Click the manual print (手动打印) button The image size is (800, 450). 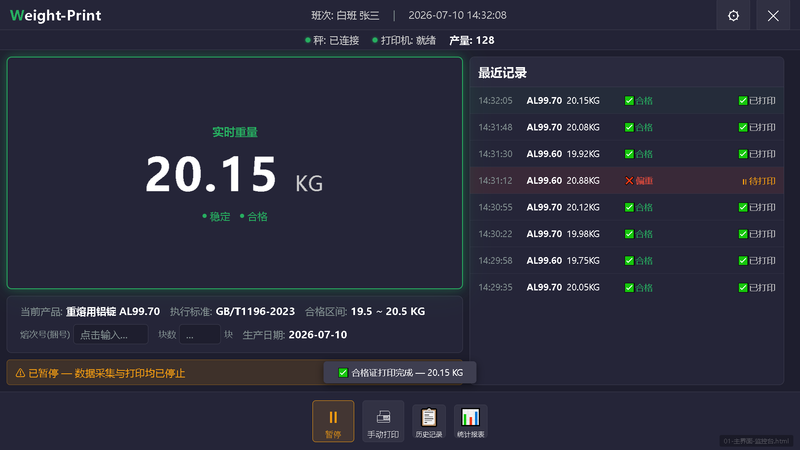pyautogui.click(x=383, y=421)
